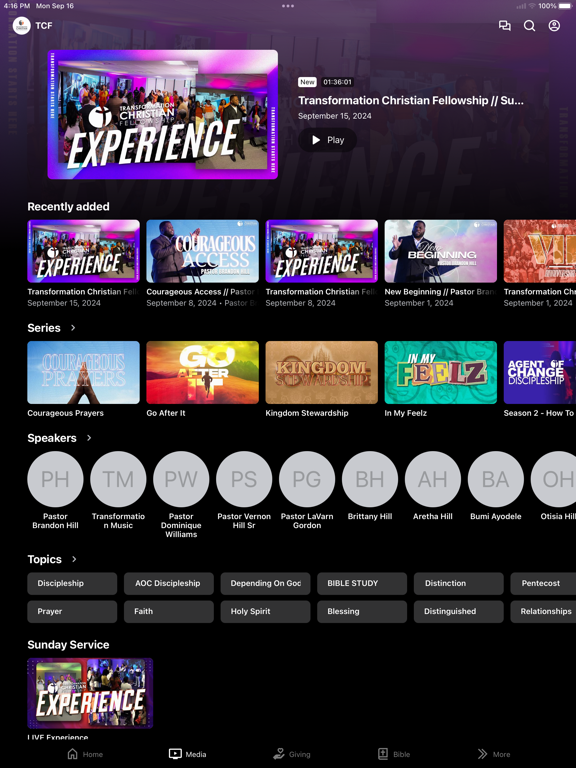Select speaker avatar BH Brittany Hill
Screen dimensions: 576x768
tap(370, 479)
